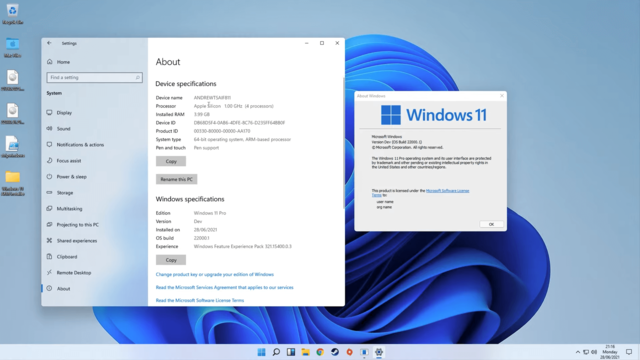Click the Windows 11 logo in dialog

coord(433,115)
